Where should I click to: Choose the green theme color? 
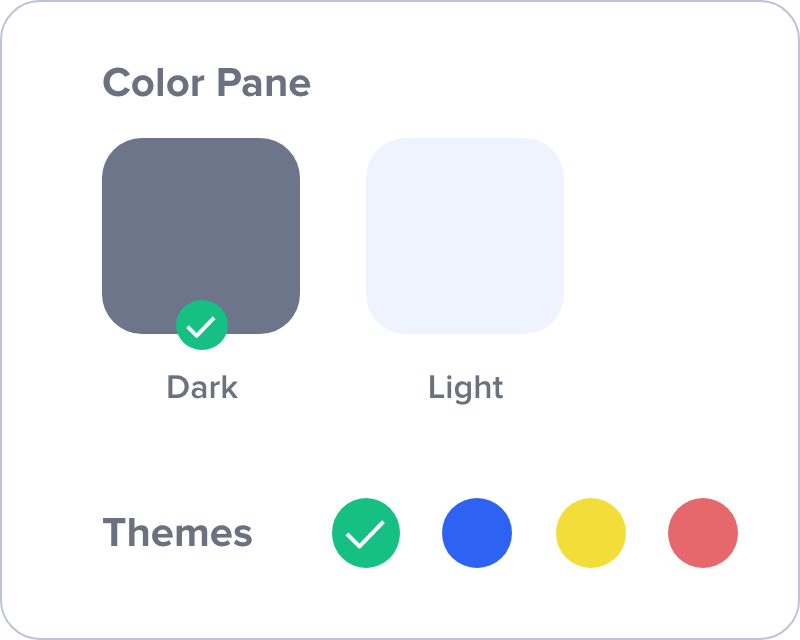point(366,533)
